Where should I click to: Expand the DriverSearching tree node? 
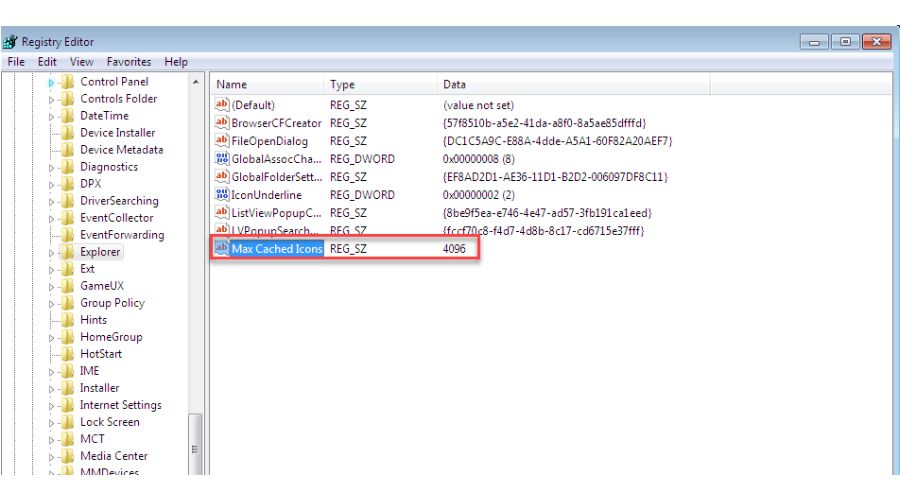point(51,202)
